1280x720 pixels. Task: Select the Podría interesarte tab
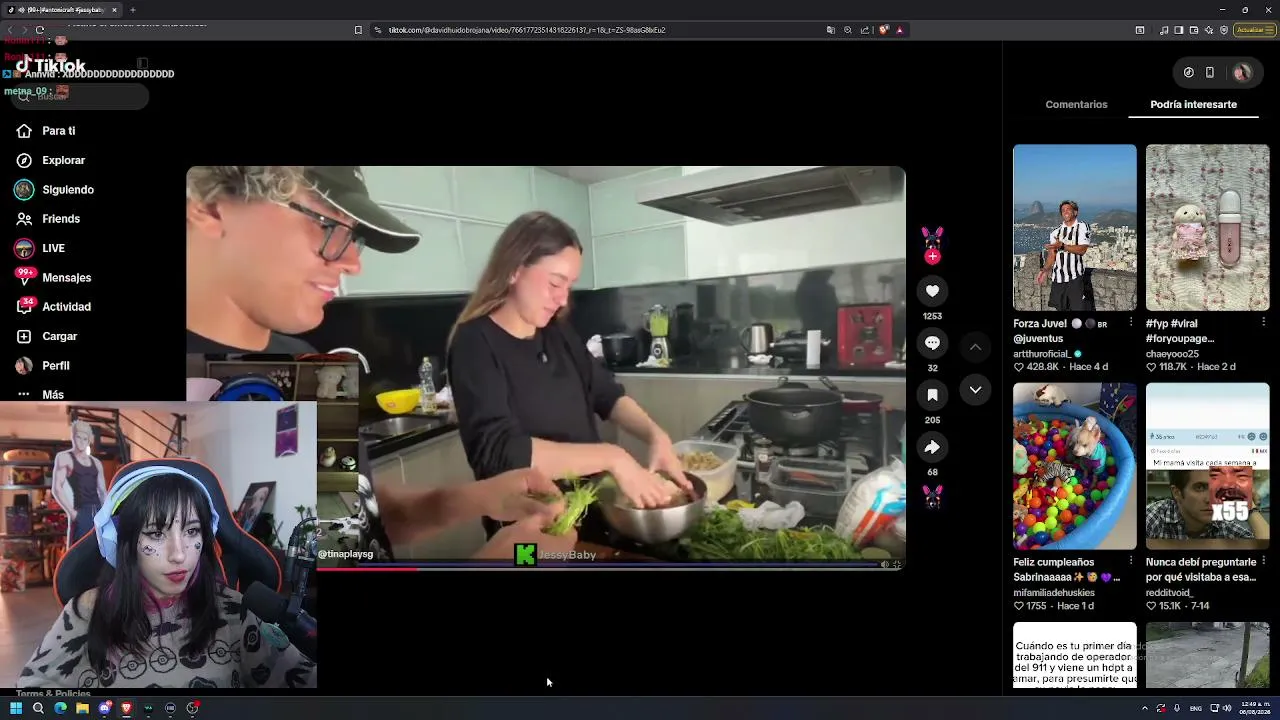(1193, 104)
